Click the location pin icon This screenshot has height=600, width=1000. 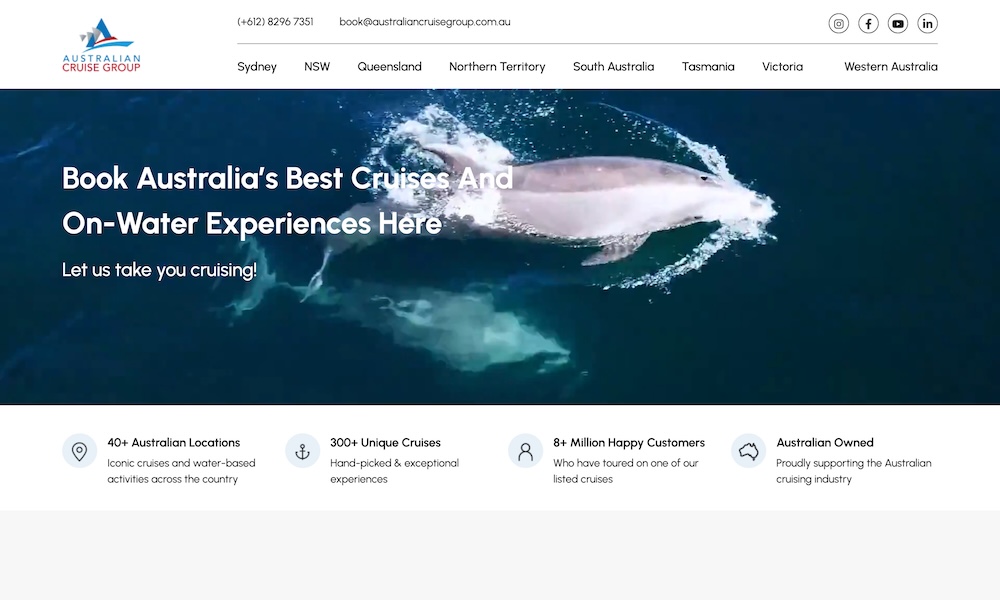[x=80, y=451]
